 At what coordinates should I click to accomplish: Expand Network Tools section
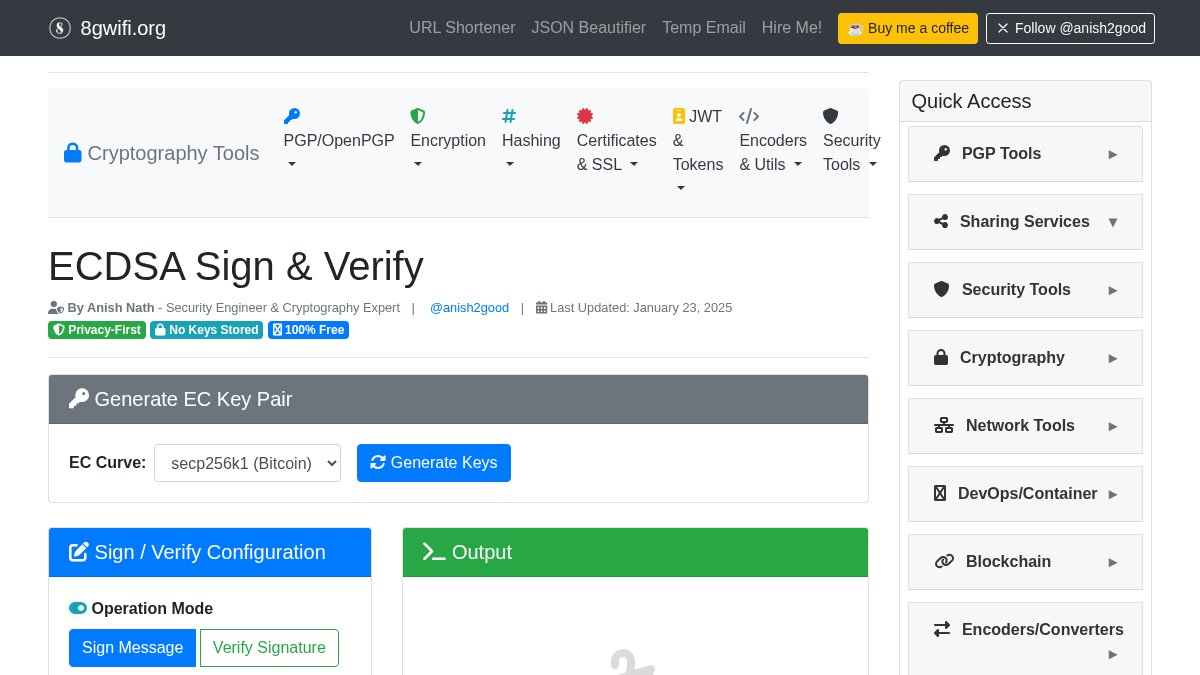pyautogui.click(x=1025, y=426)
